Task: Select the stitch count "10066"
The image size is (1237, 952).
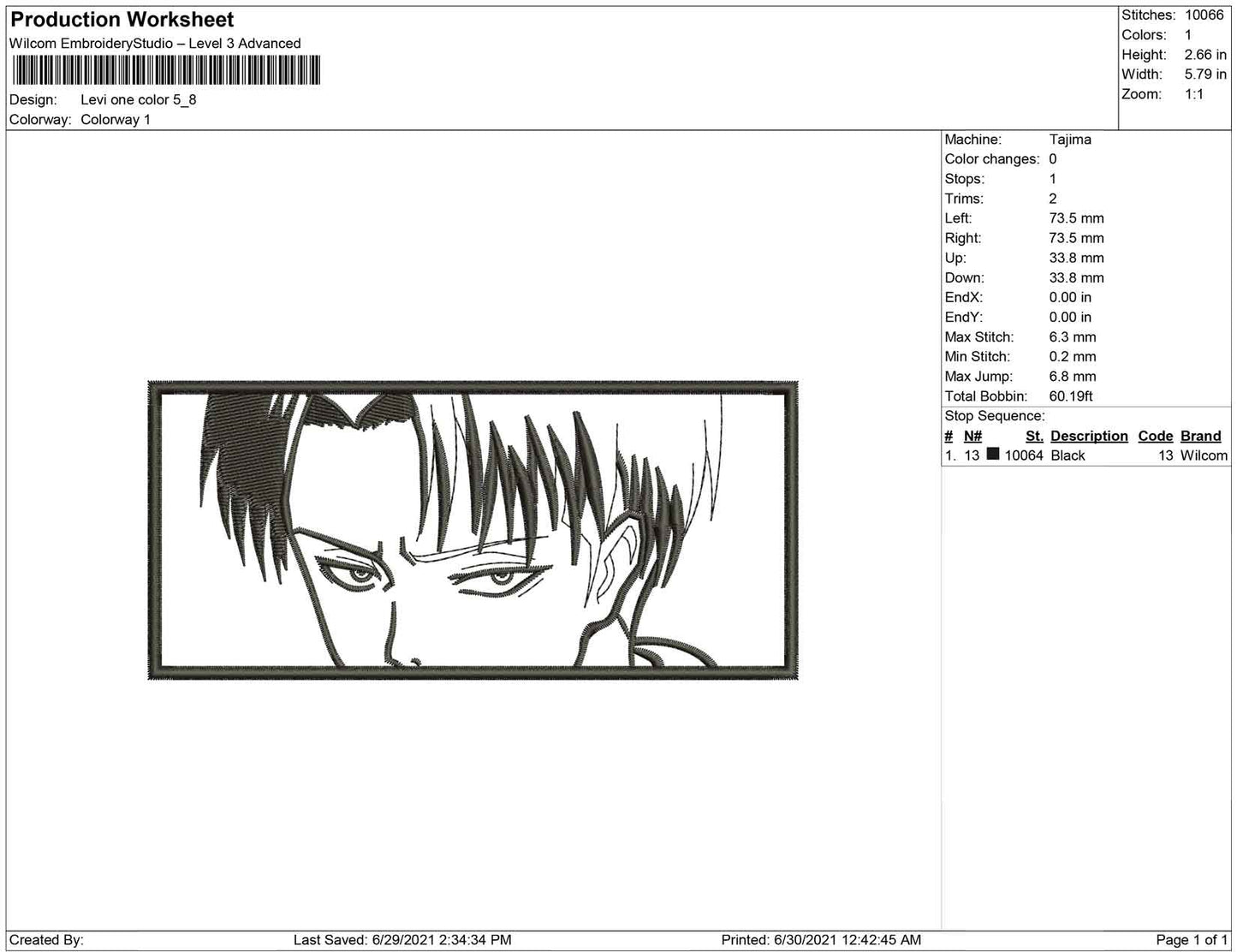Action: coord(1204,15)
